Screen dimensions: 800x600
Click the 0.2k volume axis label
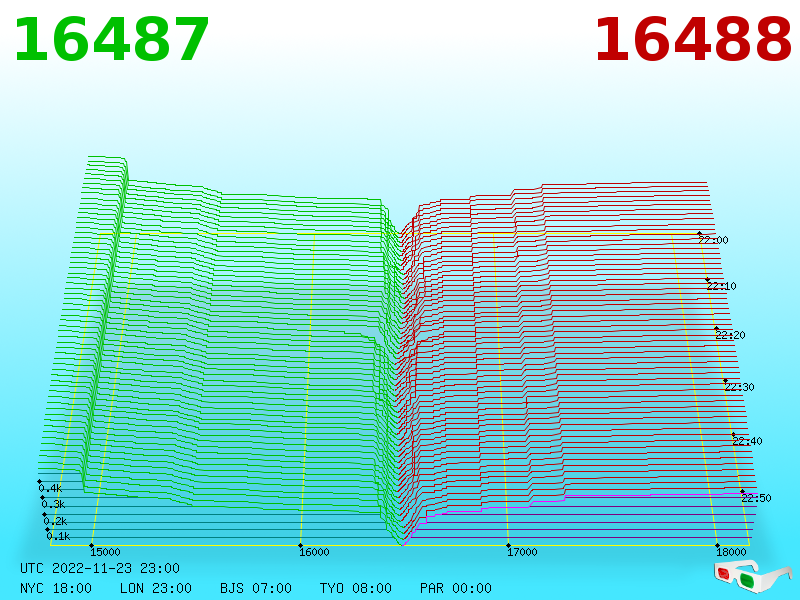click(x=55, y=521)
